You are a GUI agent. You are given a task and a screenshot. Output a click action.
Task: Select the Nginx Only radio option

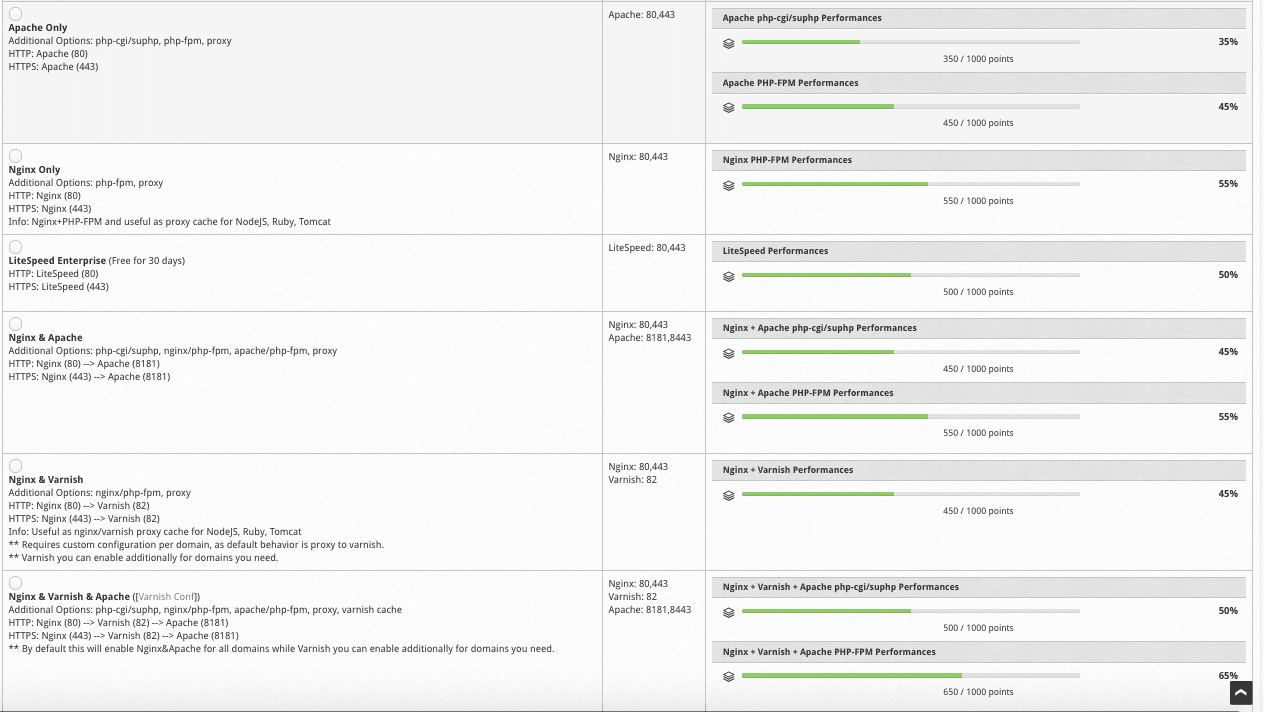tap(15, 156)
